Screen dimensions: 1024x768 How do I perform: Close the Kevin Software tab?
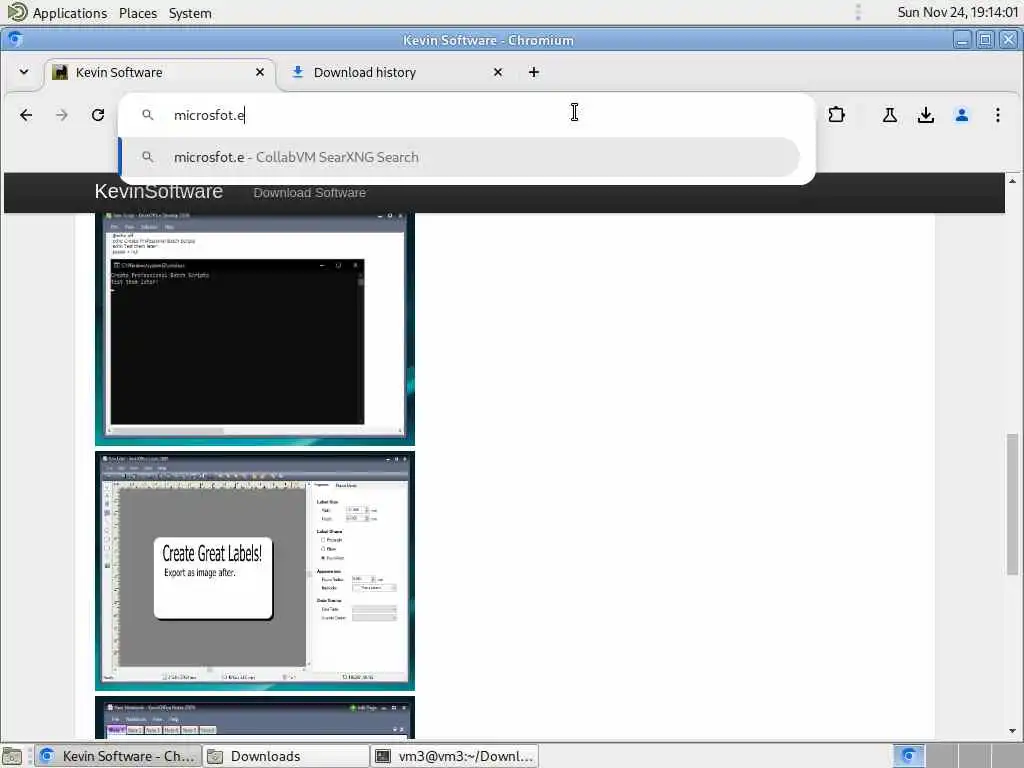point(260,72)
